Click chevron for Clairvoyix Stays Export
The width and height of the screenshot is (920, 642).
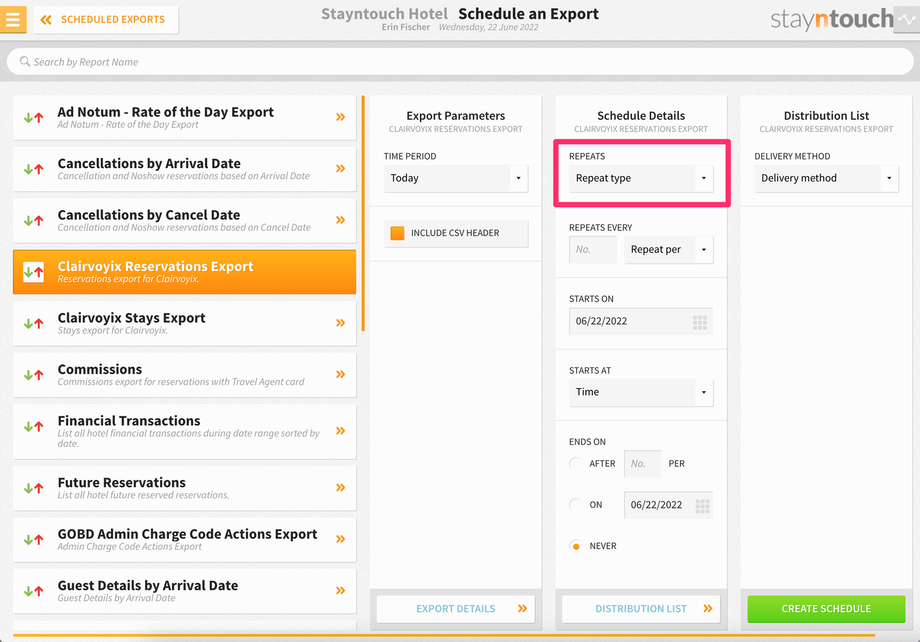pyautogui.click(x=340, y=323)
